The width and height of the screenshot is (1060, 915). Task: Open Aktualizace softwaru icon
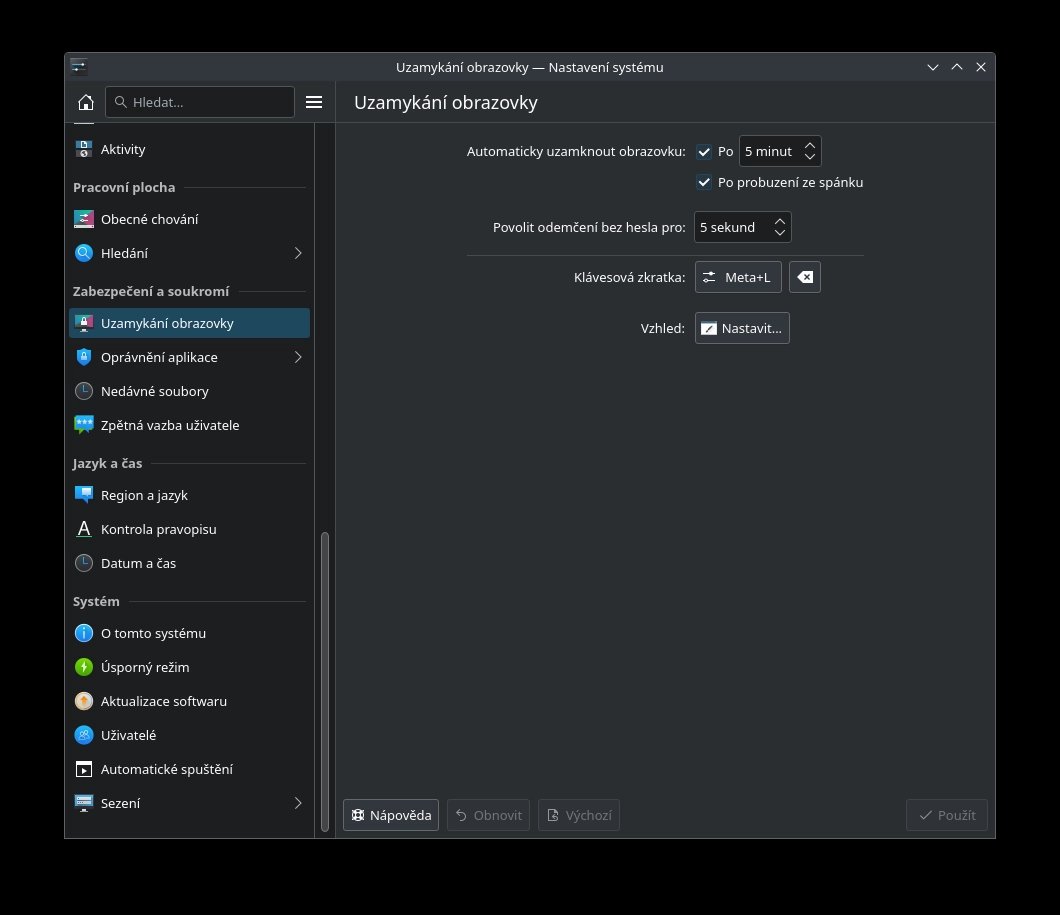(84, 701)
